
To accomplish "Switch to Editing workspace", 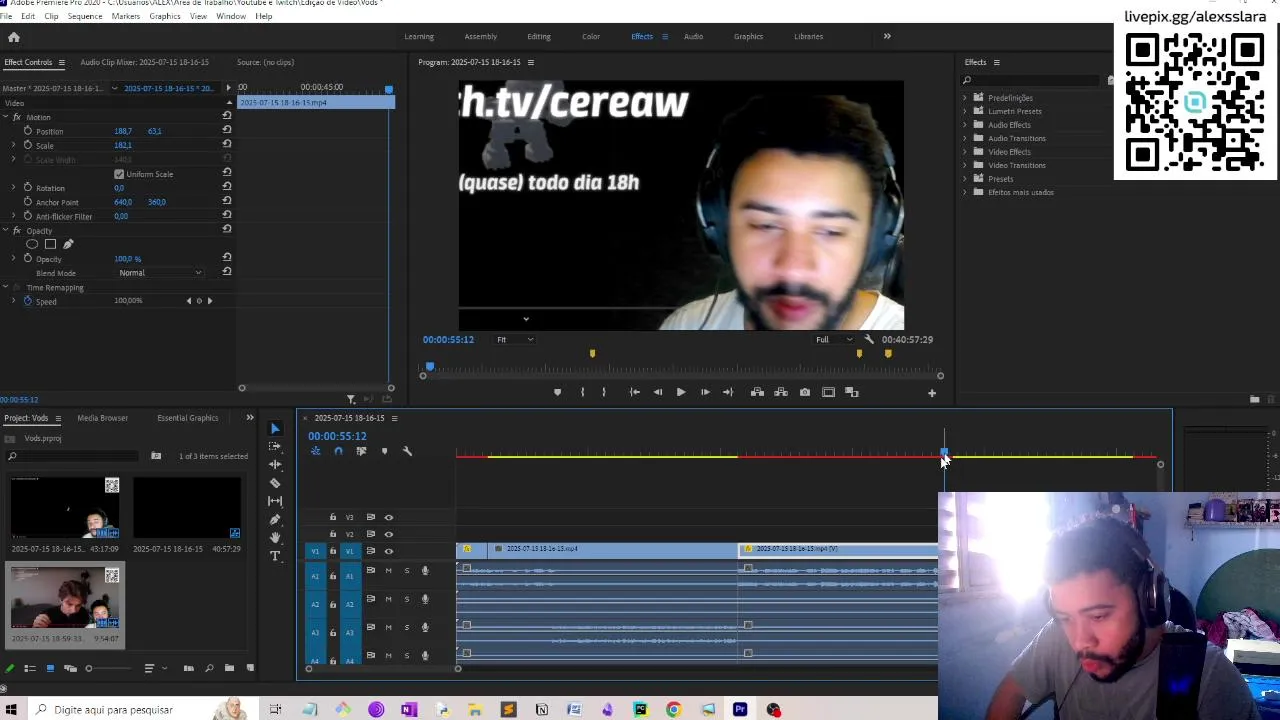I will [x=539, y=37].
